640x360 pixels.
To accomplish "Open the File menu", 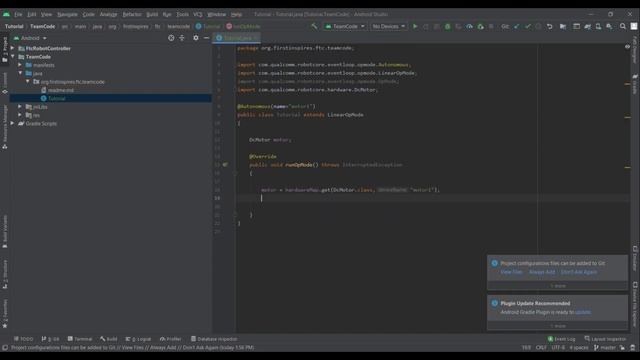I will pos(18,14).
